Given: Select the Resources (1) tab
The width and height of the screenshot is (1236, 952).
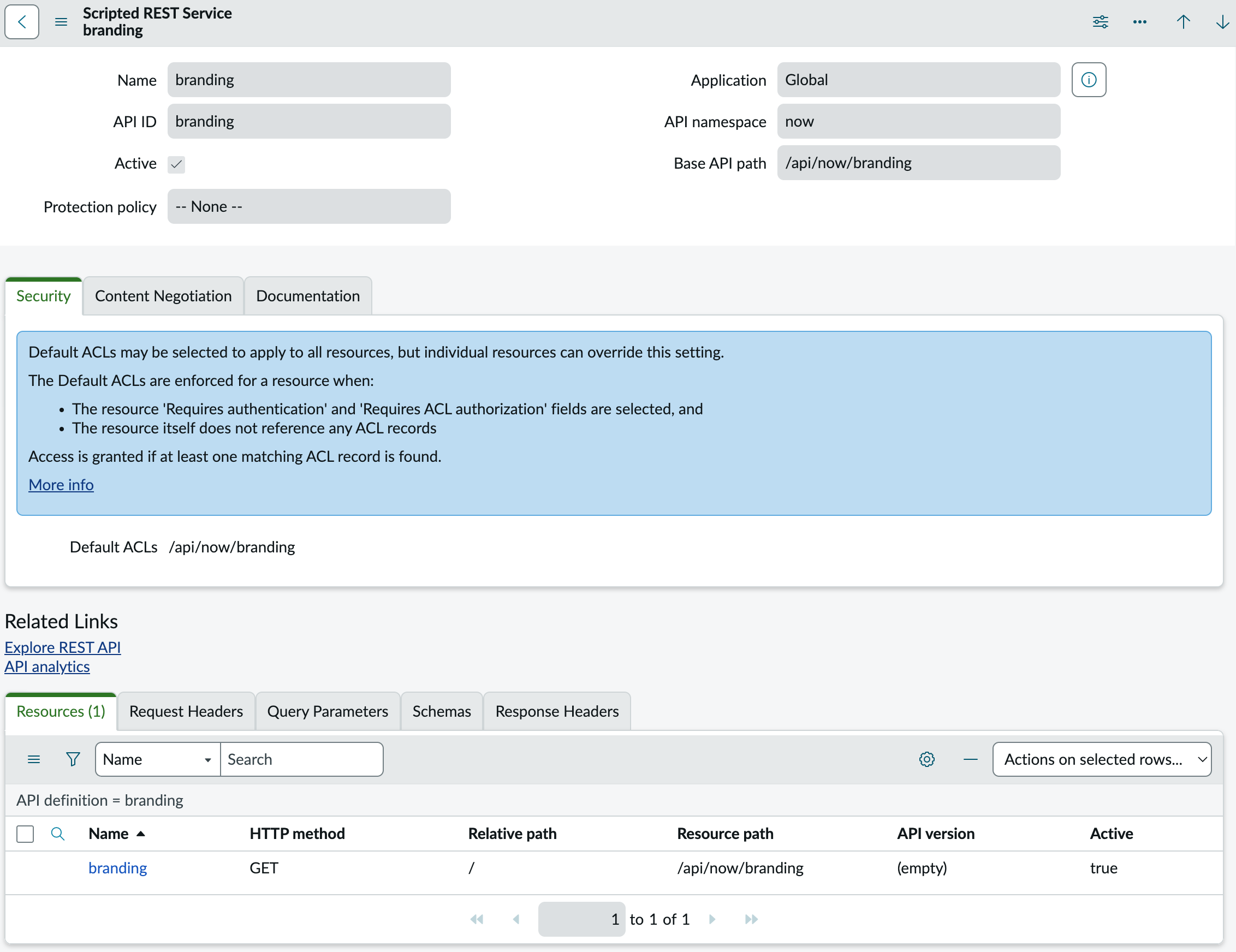Looking at the screenshot, I should pos(61,711).
